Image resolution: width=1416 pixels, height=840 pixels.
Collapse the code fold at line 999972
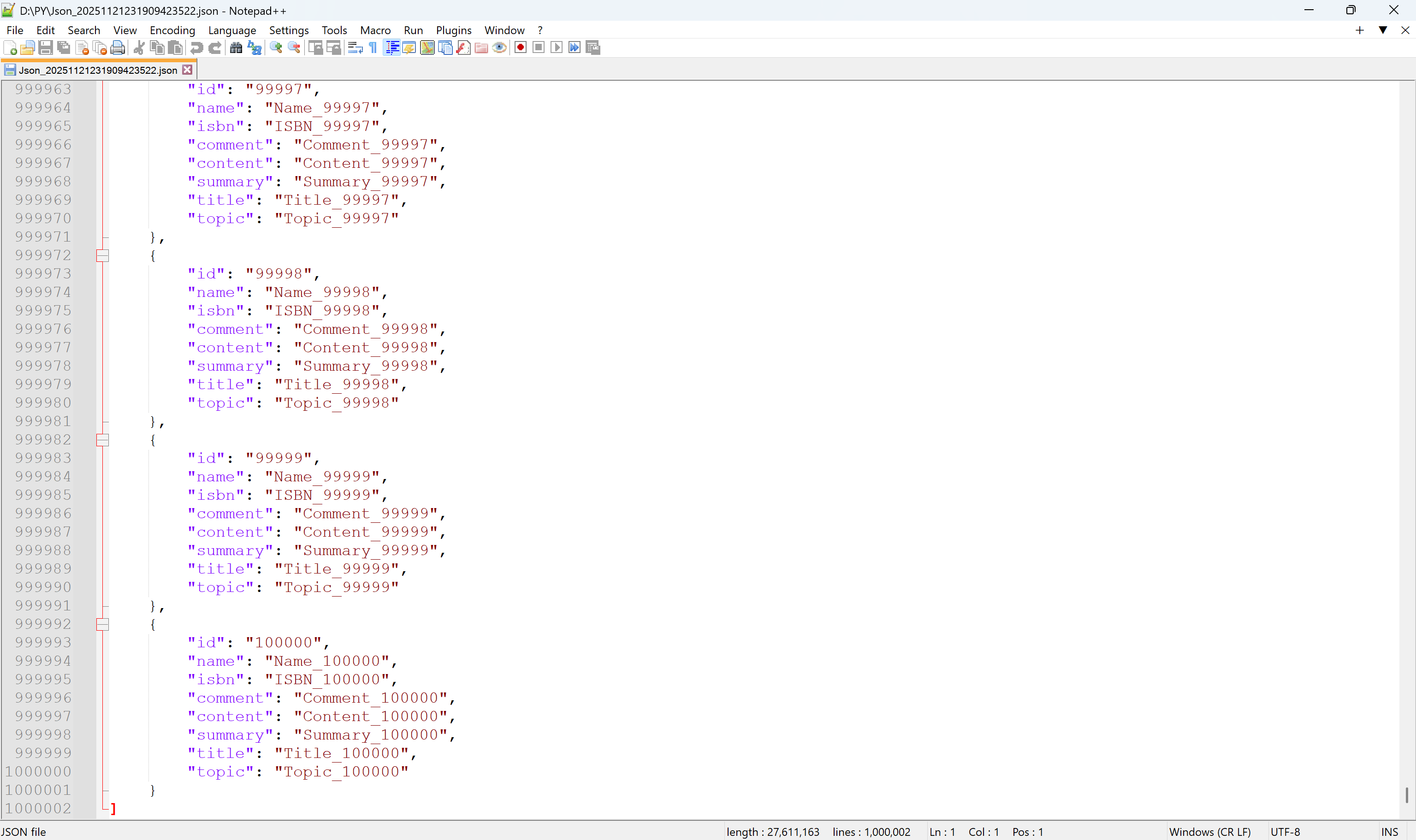pyautogui.click(x=103, y=255)
